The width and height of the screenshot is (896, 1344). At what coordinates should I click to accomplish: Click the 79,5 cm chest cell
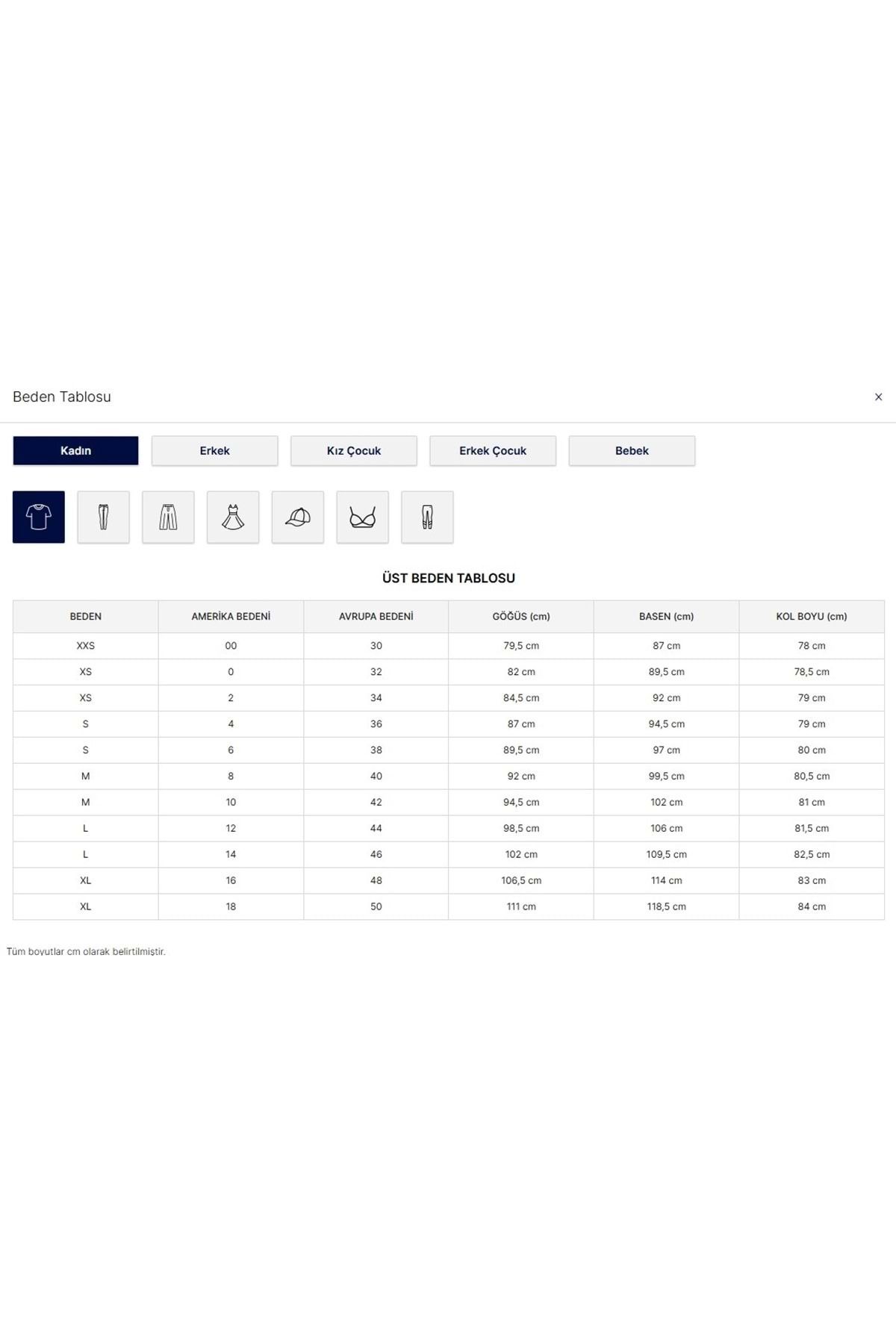coord(521,646)
